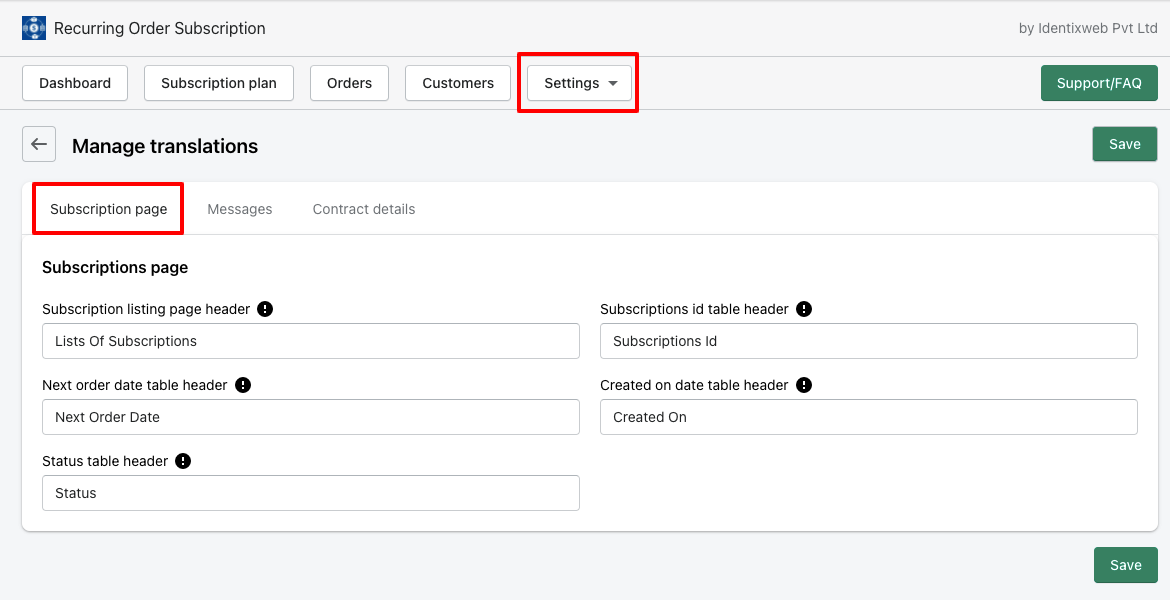Click the 'Manage translations' heading
This screenshot has width=1170, height=600.
pyautogui.click(x=165, y=146)
